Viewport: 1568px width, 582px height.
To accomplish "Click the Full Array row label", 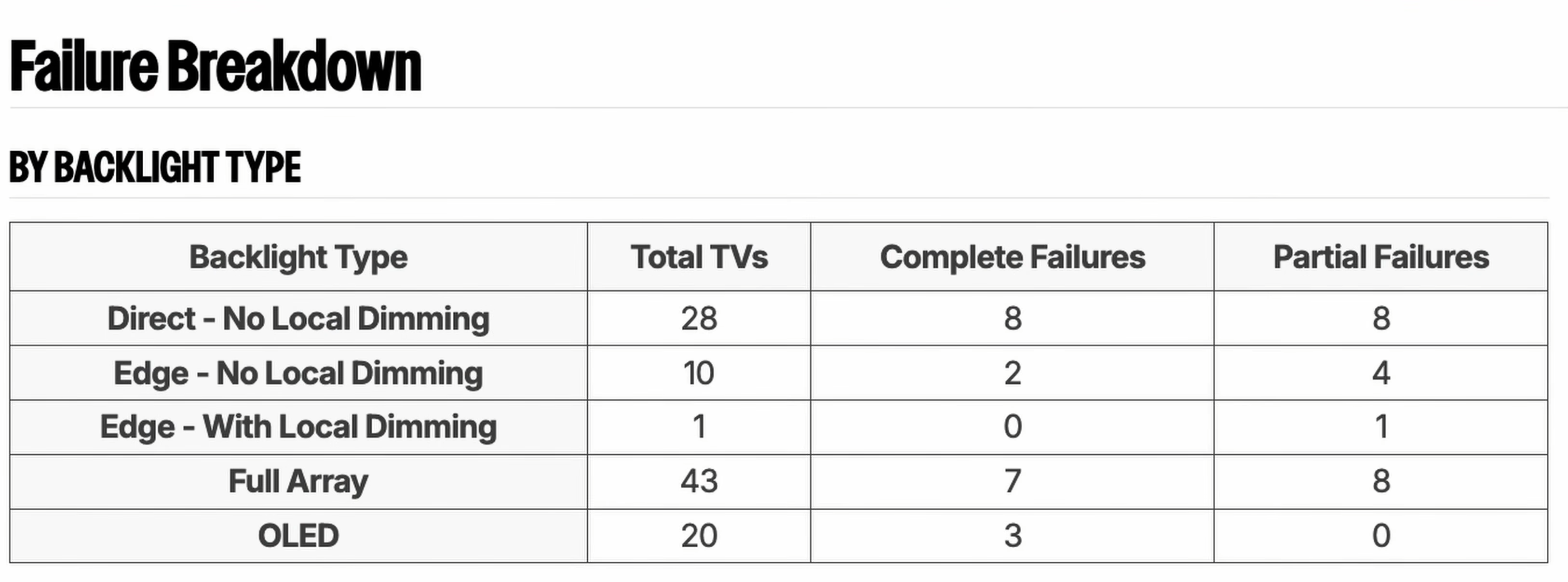I will [x=298, y=482].
